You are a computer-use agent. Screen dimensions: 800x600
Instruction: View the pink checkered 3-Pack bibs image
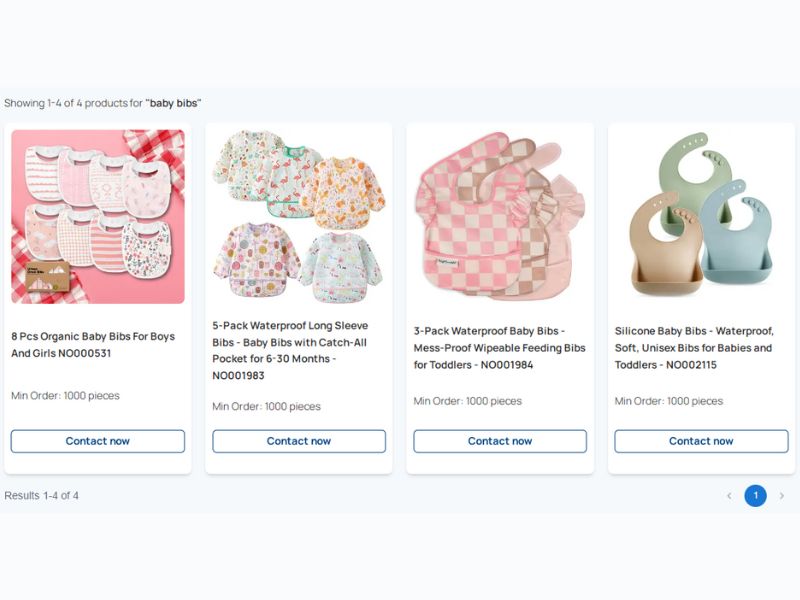coord(500,216)
